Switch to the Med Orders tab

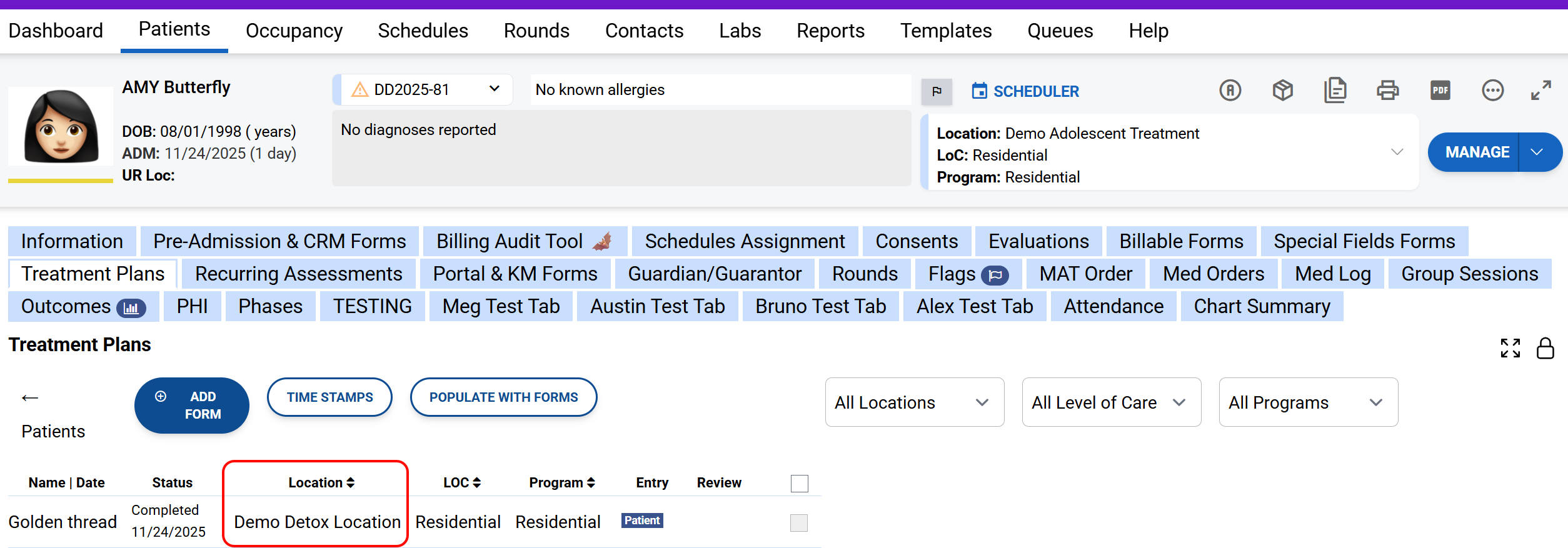[1213, 274]
